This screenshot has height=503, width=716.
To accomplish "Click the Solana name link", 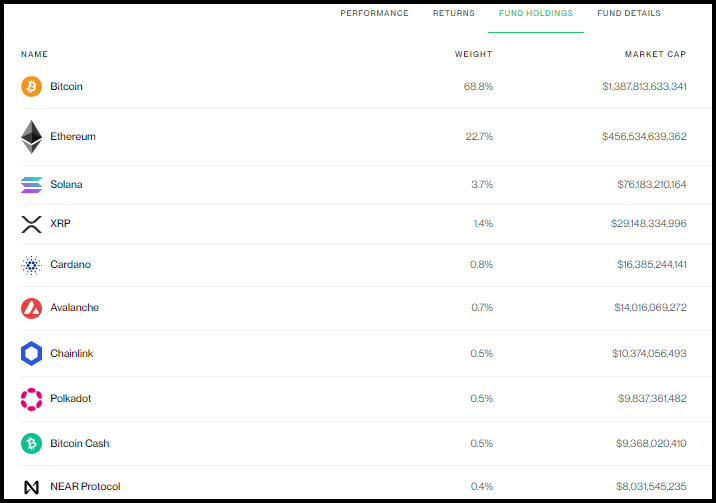I will 66,185.
